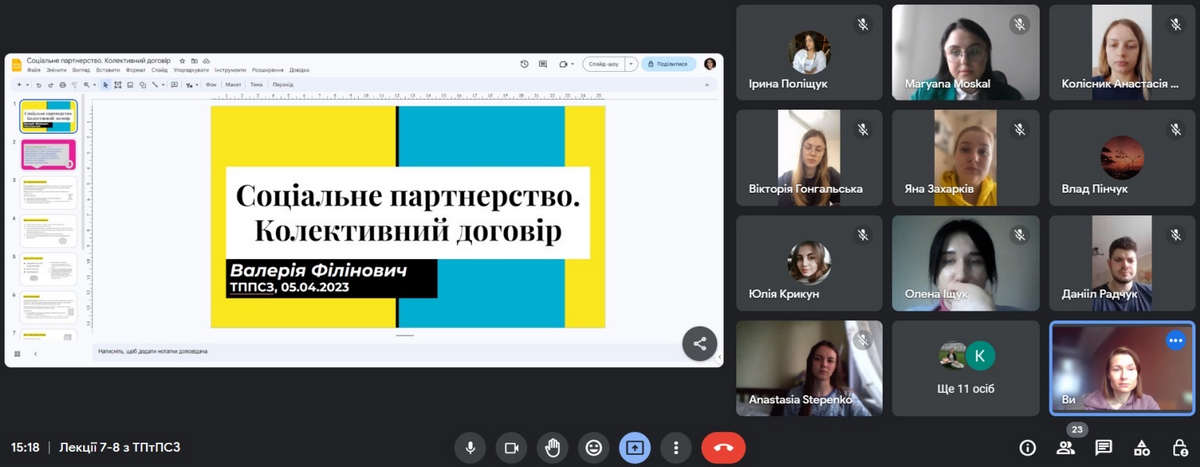Click the version history clock icon
Image resolution: width=1200 pixels, height=467 pixels.
pos(525,64)
